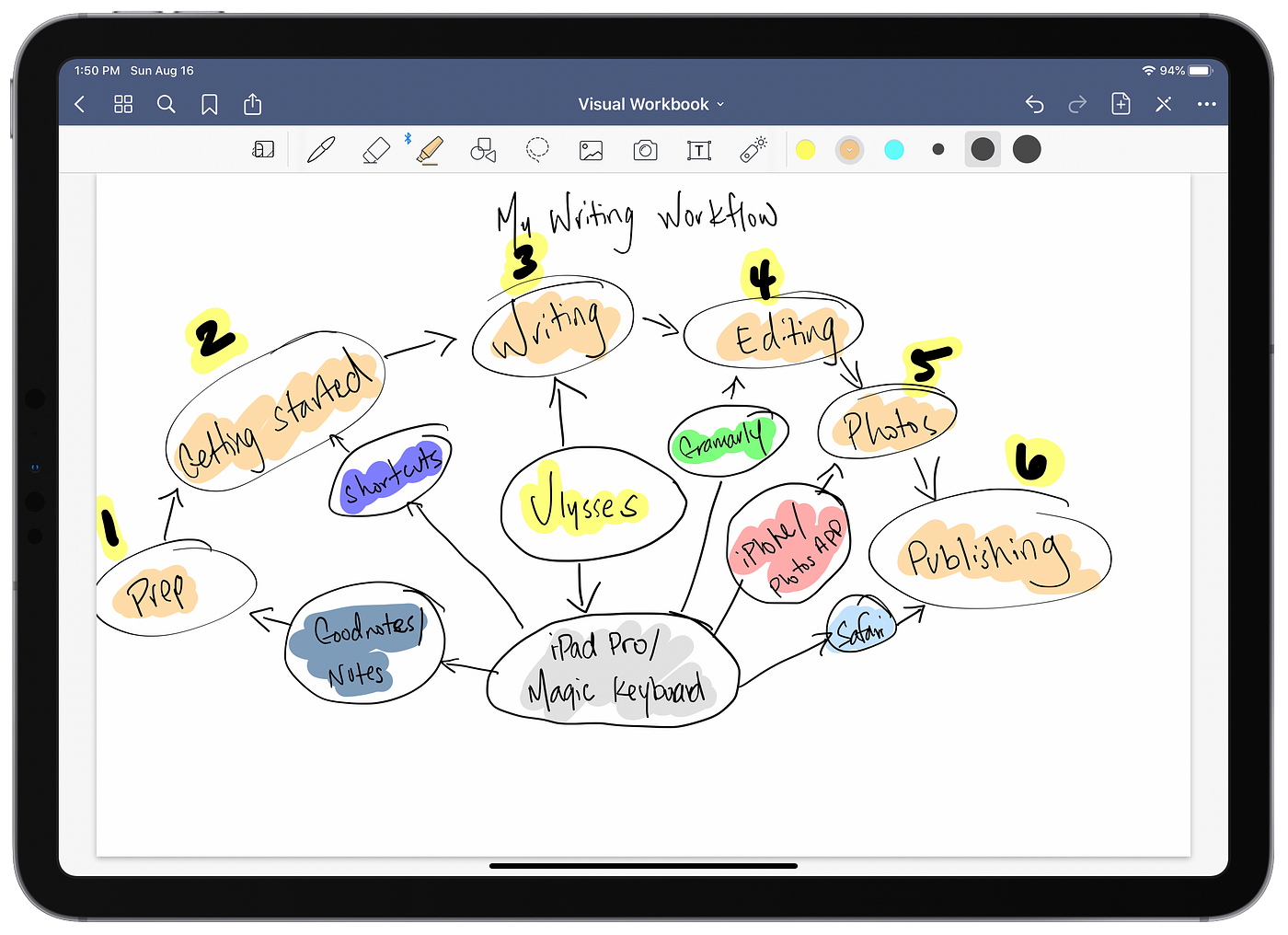Screen dimensions: 1288x935
Task: Select the medium stroke thickness
Action: [983, 149]
